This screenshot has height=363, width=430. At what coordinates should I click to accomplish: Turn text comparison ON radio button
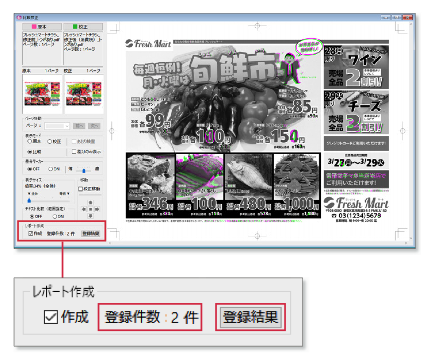click(x=55, y=216)
